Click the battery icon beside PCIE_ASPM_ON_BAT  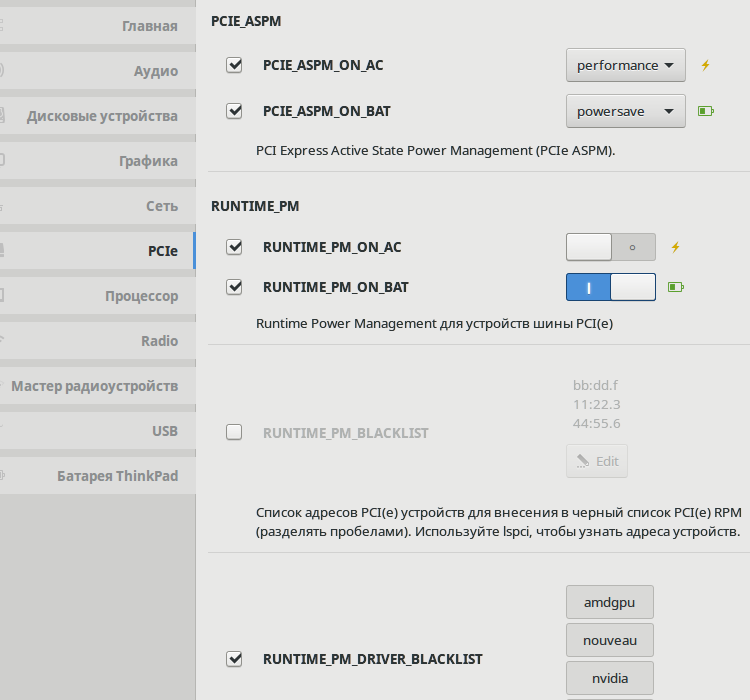tap(706, 111)
